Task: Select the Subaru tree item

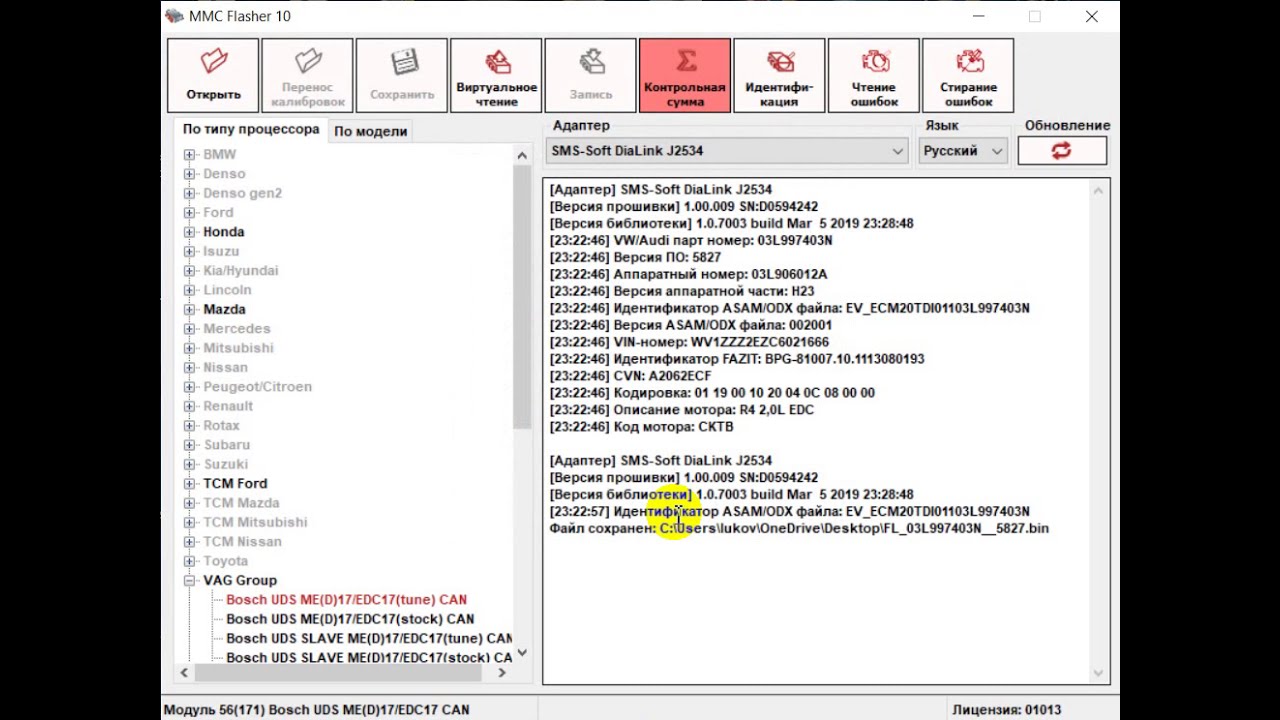Action: tap(226, 445)
